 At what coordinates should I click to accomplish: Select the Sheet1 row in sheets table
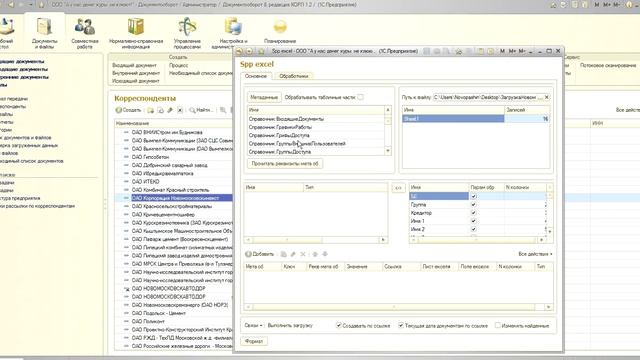click(476, 119)
